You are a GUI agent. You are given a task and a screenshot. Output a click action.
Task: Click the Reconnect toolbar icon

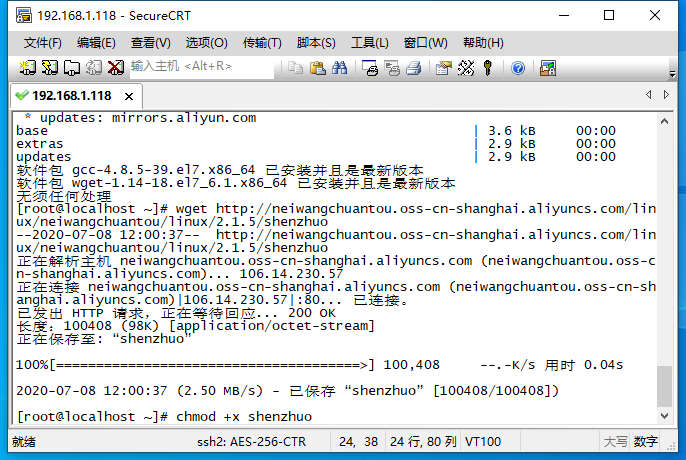94,68
